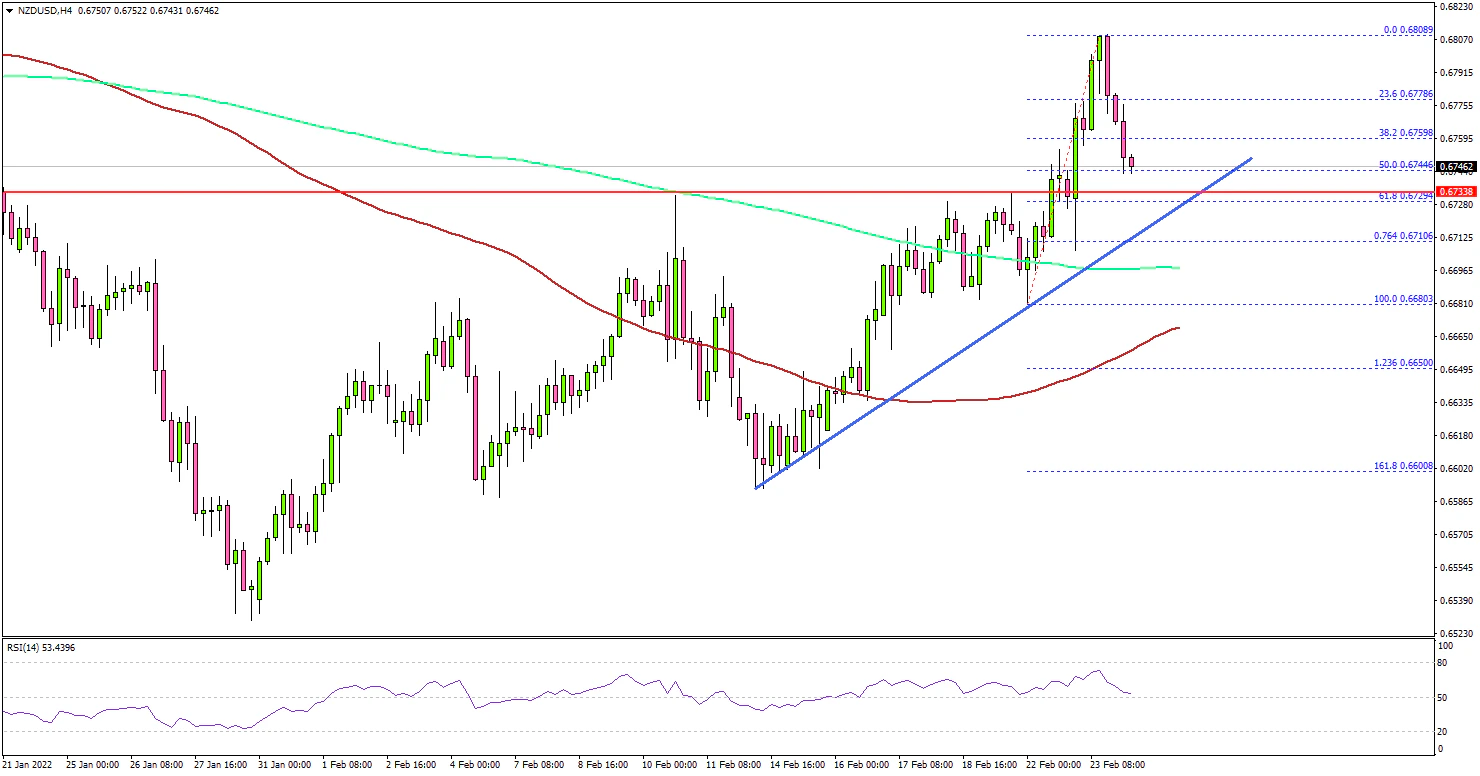The width and height of the screenshot is (1480, 776).
Task: Select the 50.0 Fibonacci level label
Action: [1407, 165]
